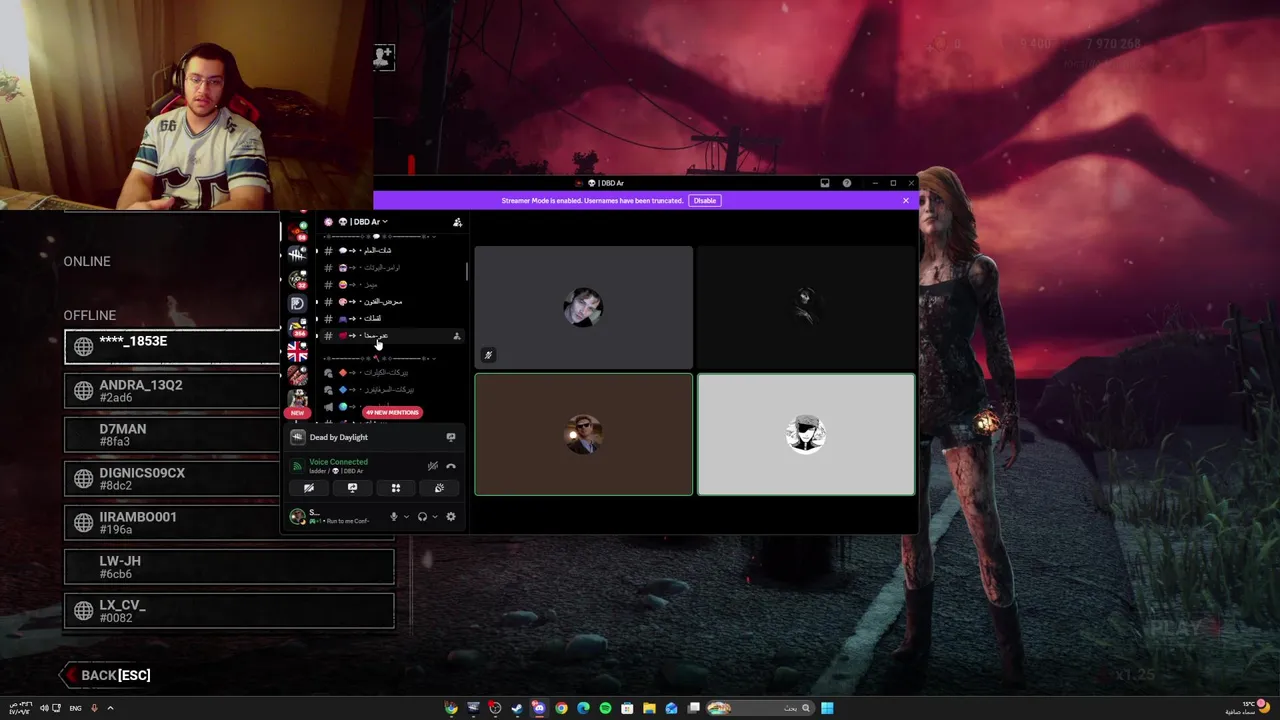Stream Dead by Daylight via screen icon
Screen dimensions: 1280x720
pyautogui.click(x=451, y=437)
